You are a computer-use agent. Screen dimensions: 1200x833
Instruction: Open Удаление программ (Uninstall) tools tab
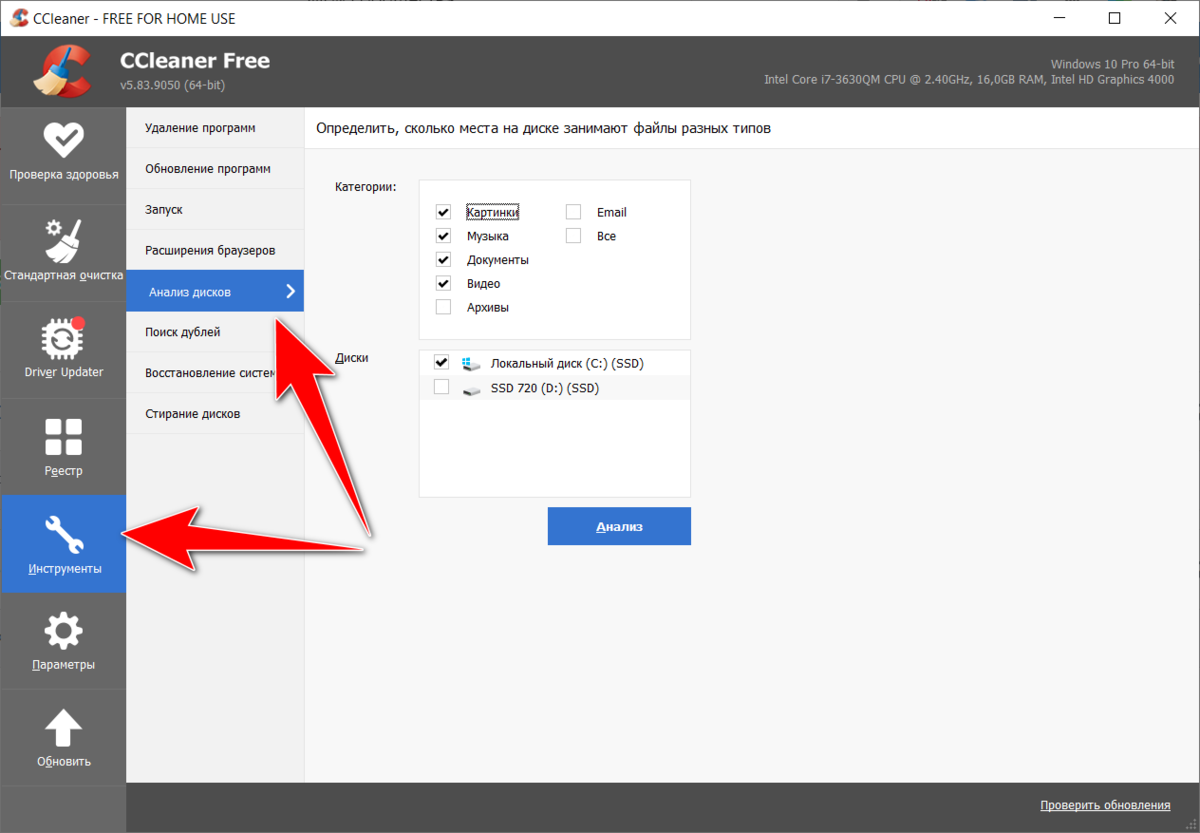point(215,128)
